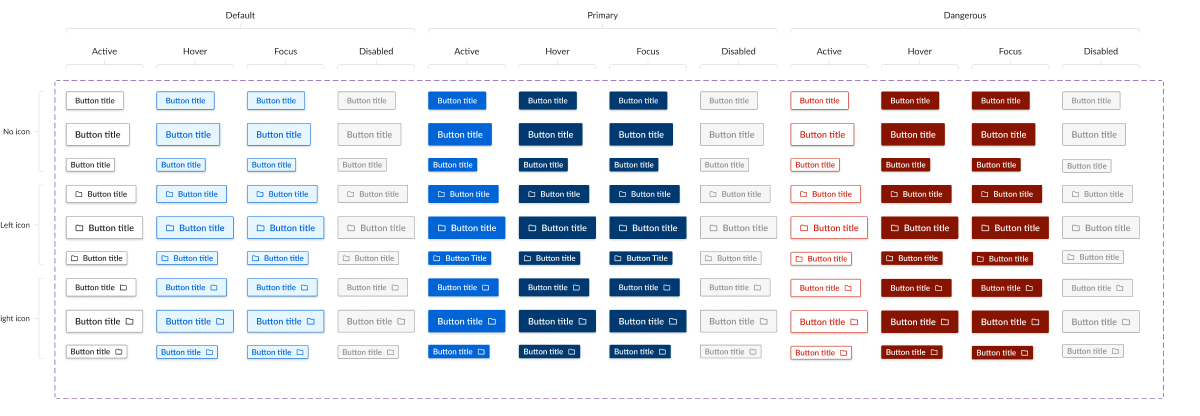Select the 'Primary' group heading

coord(602,15)
